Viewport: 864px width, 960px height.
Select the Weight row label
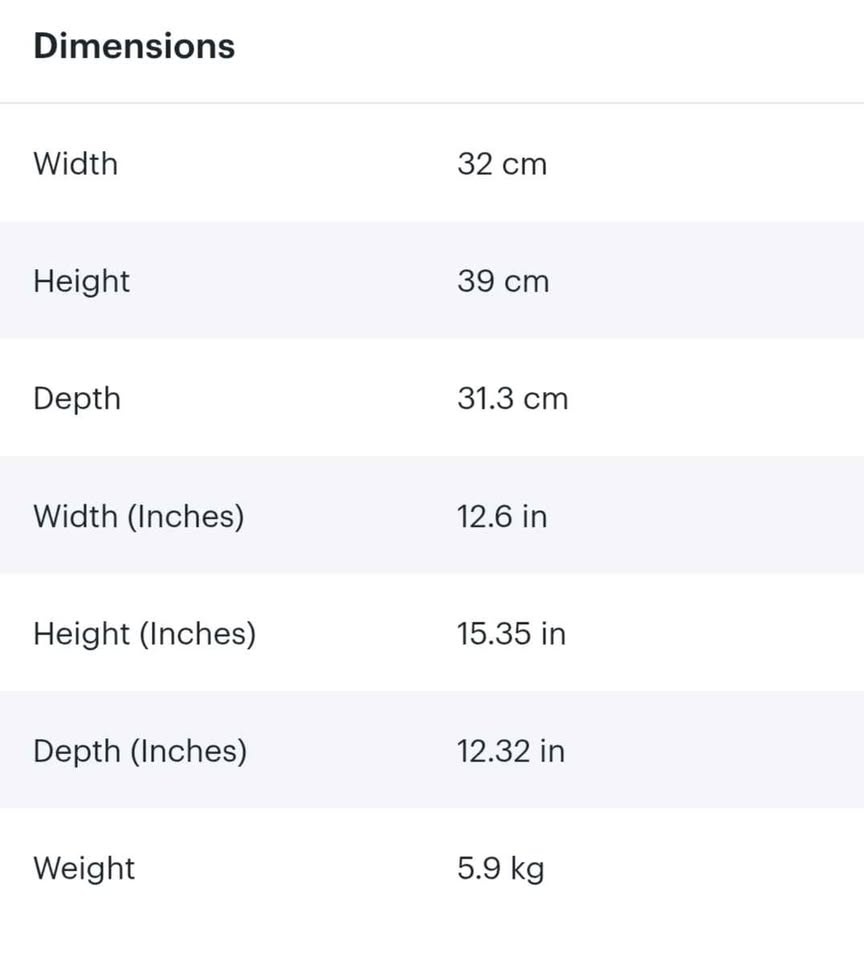[84, 868]
